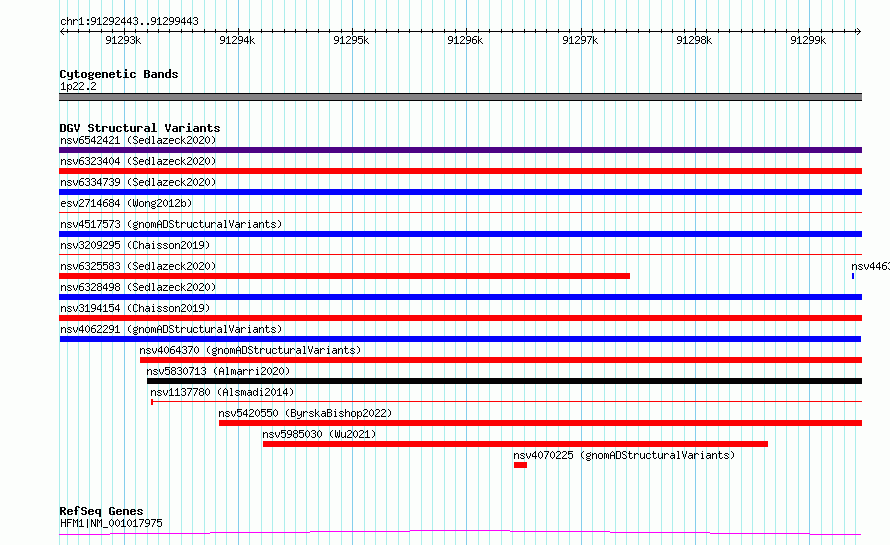Open nsv5420550 (ByrskaBishop2022) variant label
This screenshot has width=890, height=545.
pyautogui.click(x=305, y=413)
